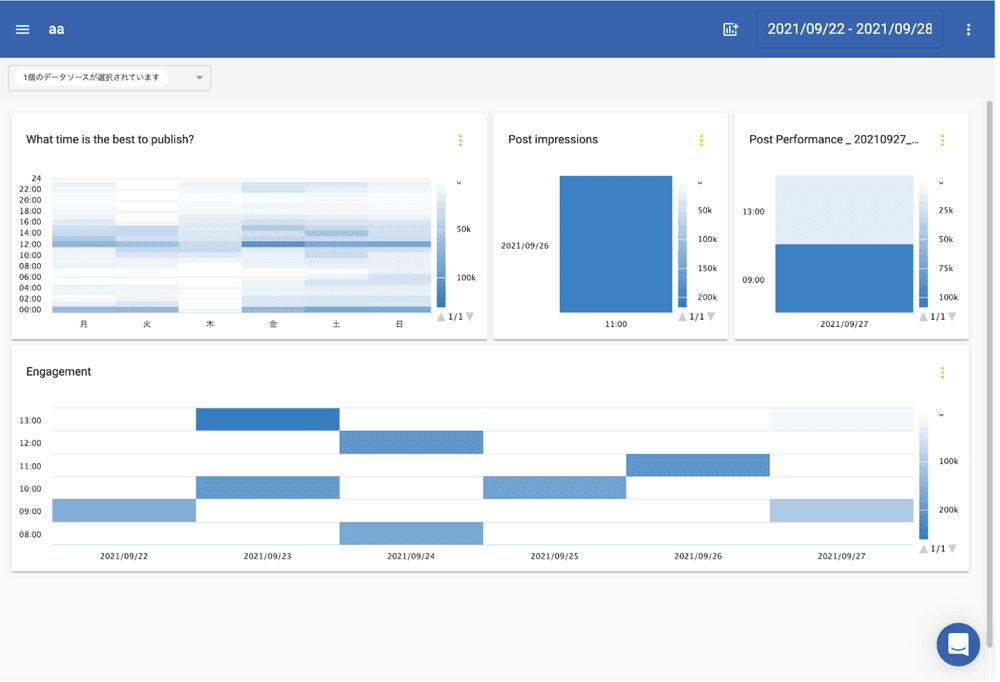Open Post impressions card options menu
1000x682 pixels.
[x=701, y=141]
